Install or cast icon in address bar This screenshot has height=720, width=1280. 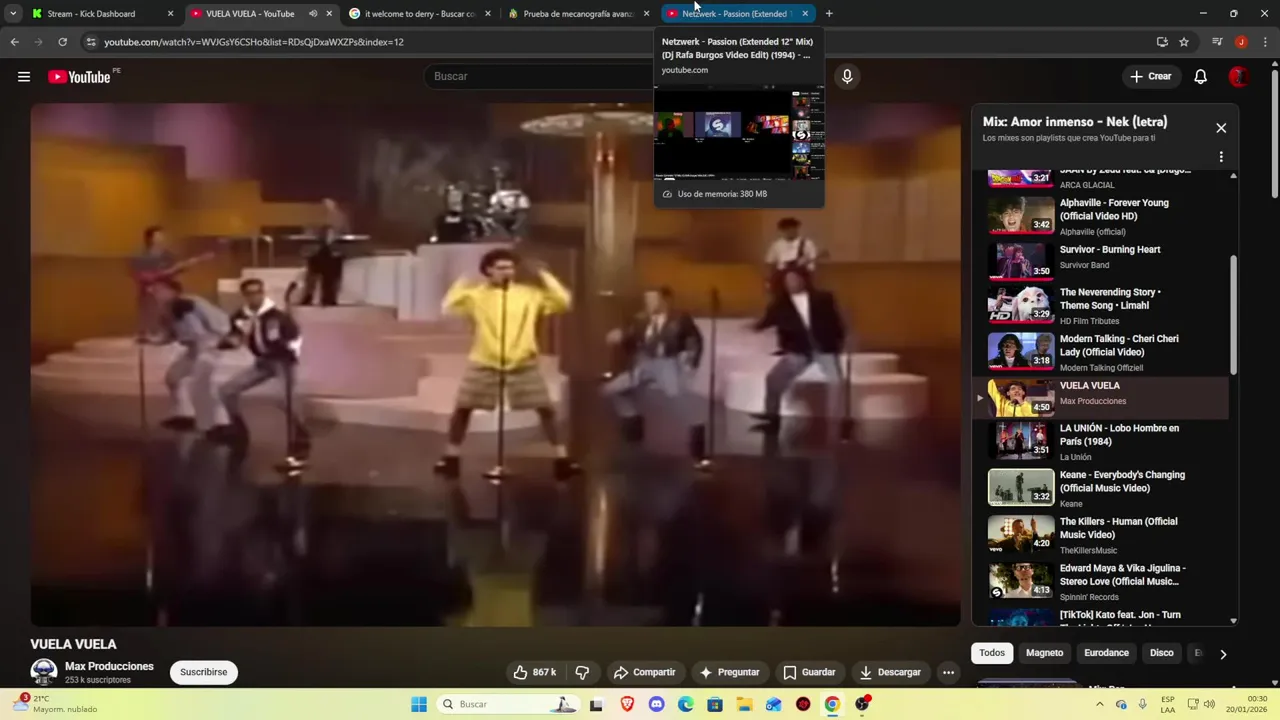pyautogui.click(x=1162, y=42)
